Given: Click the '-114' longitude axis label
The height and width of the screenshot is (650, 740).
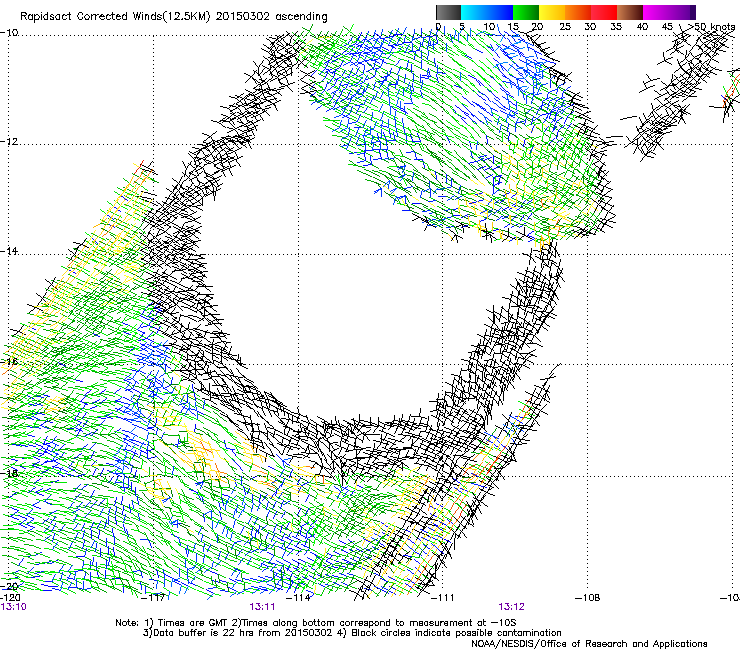Looking at the screenshot, I should [x=299, y=598].
